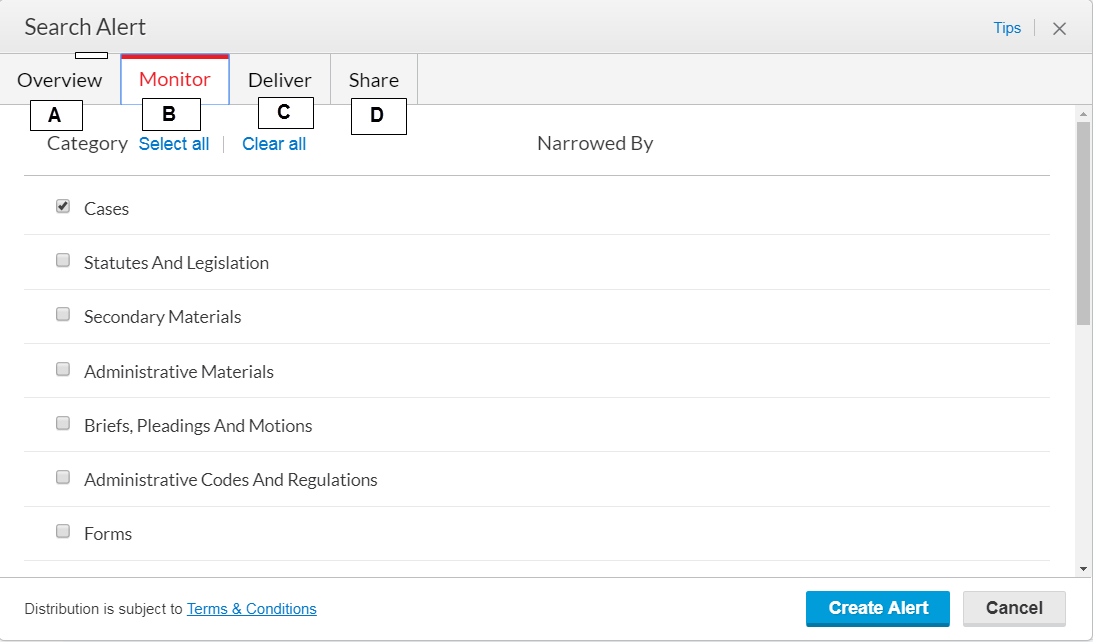The width and height of the screenshot is (1093, 642).
Task: Open the Tips link
Action: [1007, 28]
